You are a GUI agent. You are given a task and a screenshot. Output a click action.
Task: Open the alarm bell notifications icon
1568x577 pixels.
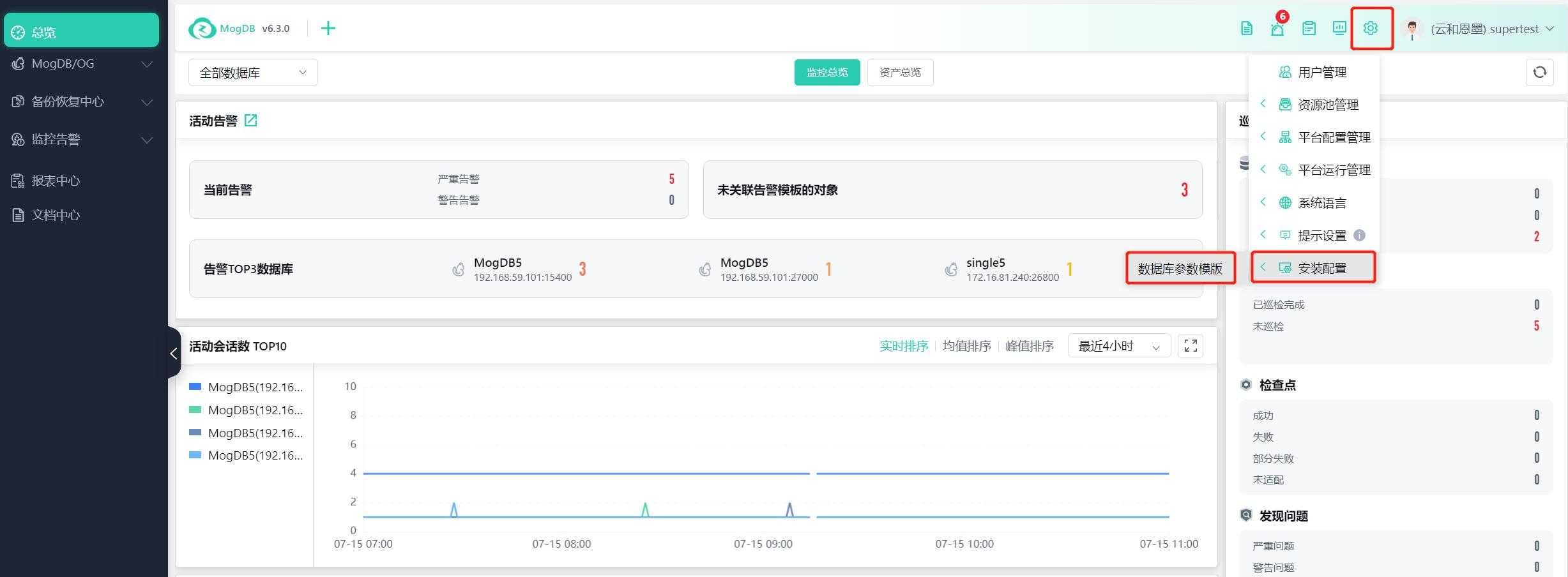point(1277,29)
